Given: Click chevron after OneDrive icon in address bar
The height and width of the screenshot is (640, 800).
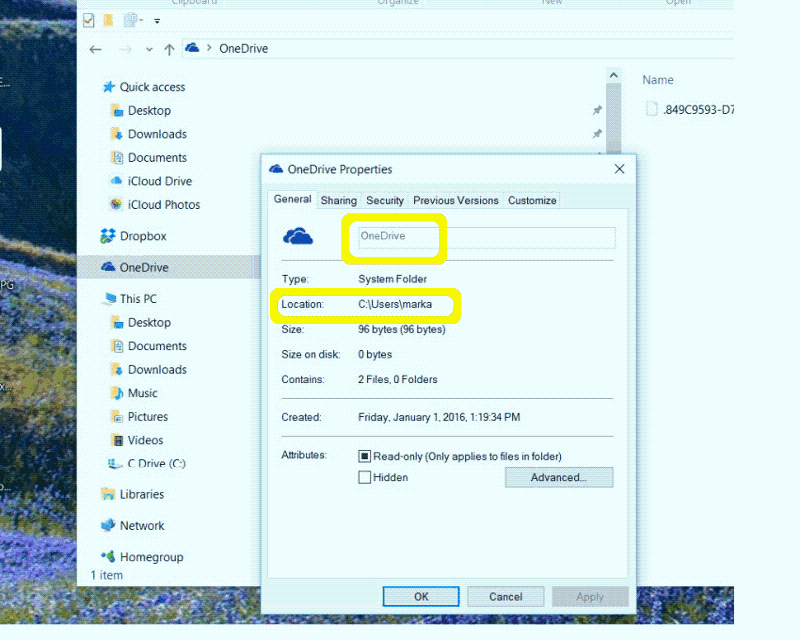Looking at the screenshot, I should coord(210,49).
